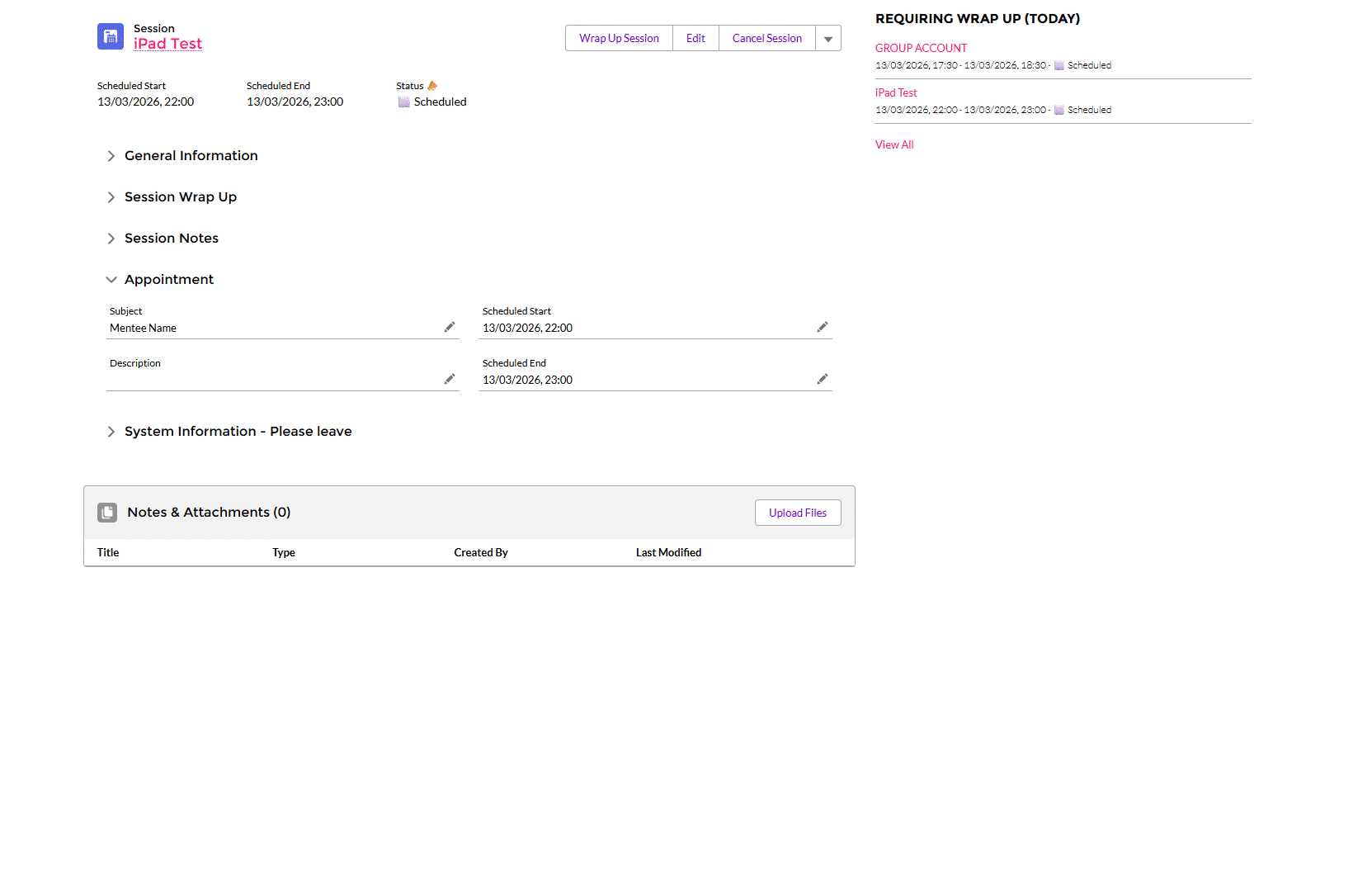Open the GROUP ACCOUNT session link
Screen dimensions: 1372x889
click(921, 49)
